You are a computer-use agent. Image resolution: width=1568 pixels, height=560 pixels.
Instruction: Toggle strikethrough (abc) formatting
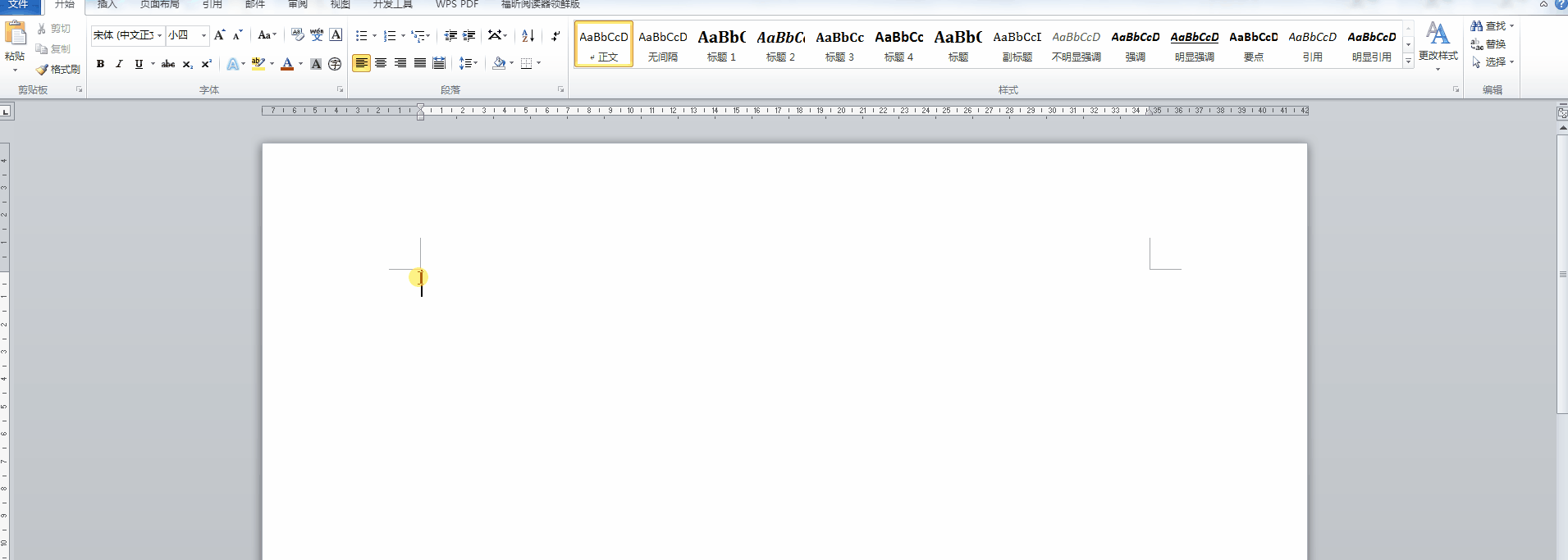(168, 63)
